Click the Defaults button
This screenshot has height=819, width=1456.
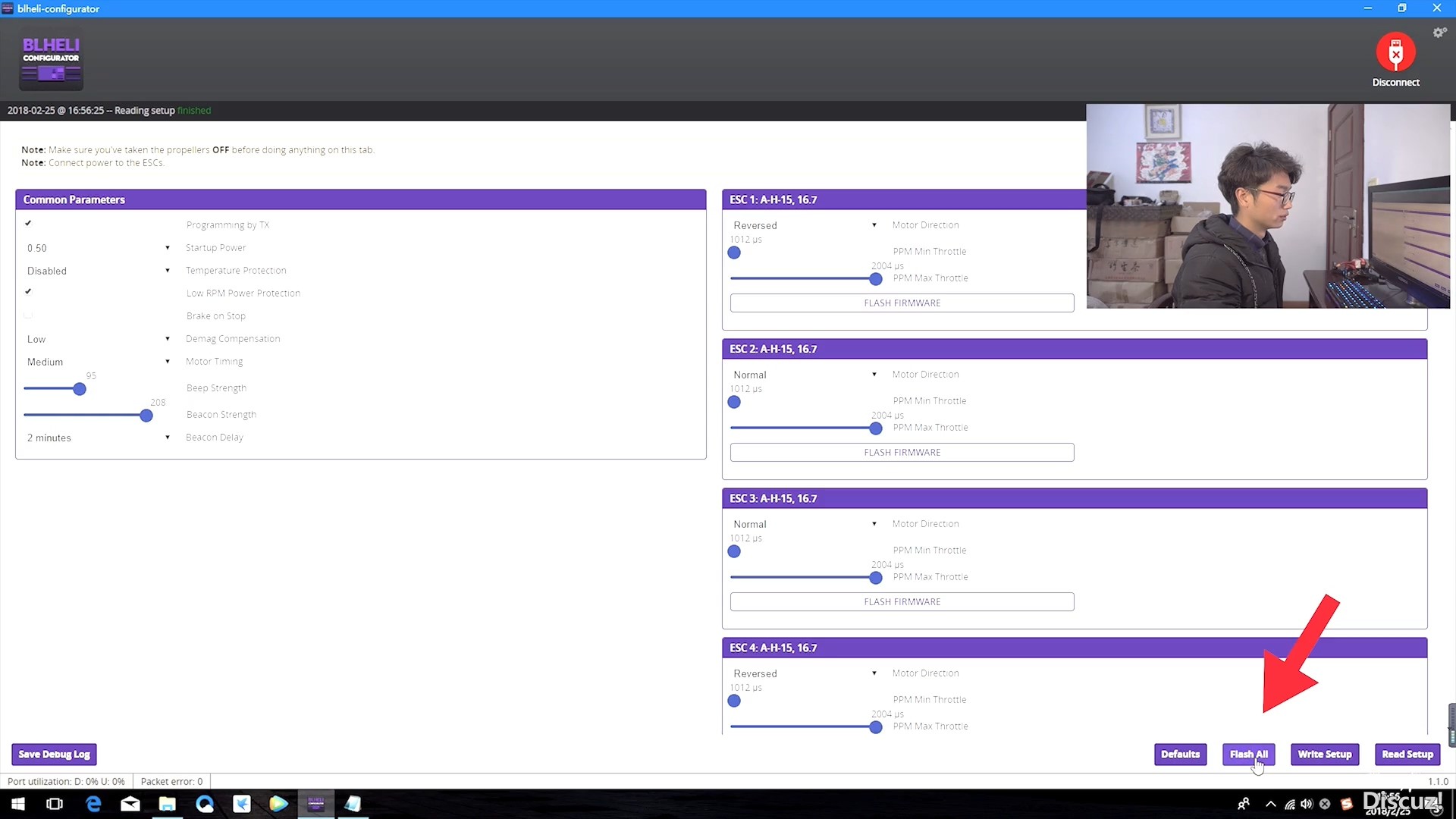click(1180, 755)
